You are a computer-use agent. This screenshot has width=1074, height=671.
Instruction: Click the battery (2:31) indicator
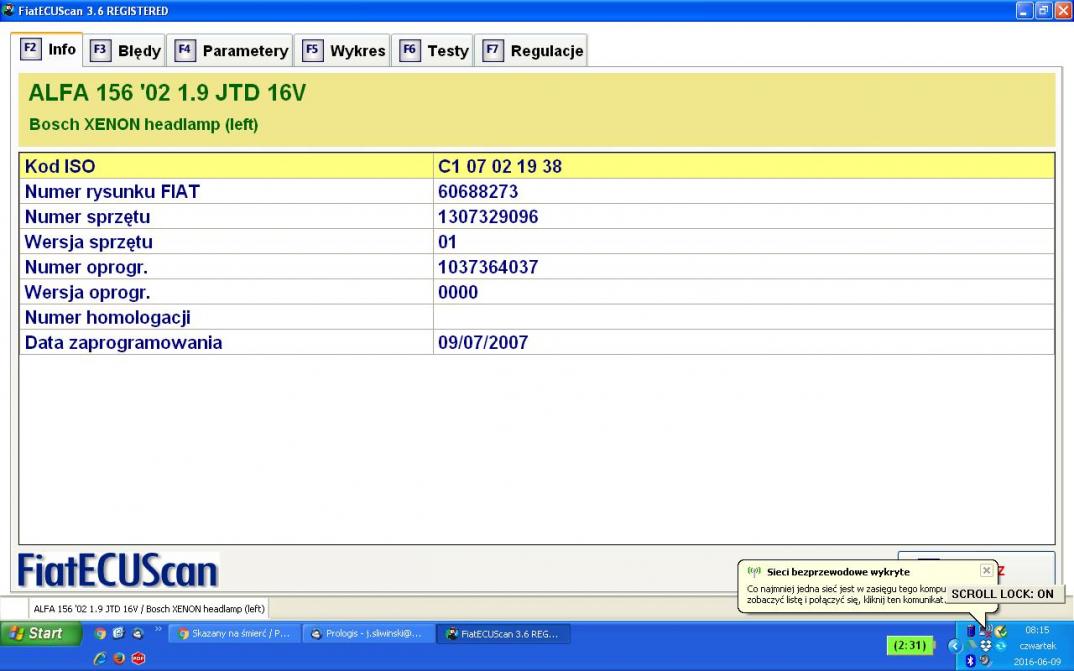pos(910,645)
